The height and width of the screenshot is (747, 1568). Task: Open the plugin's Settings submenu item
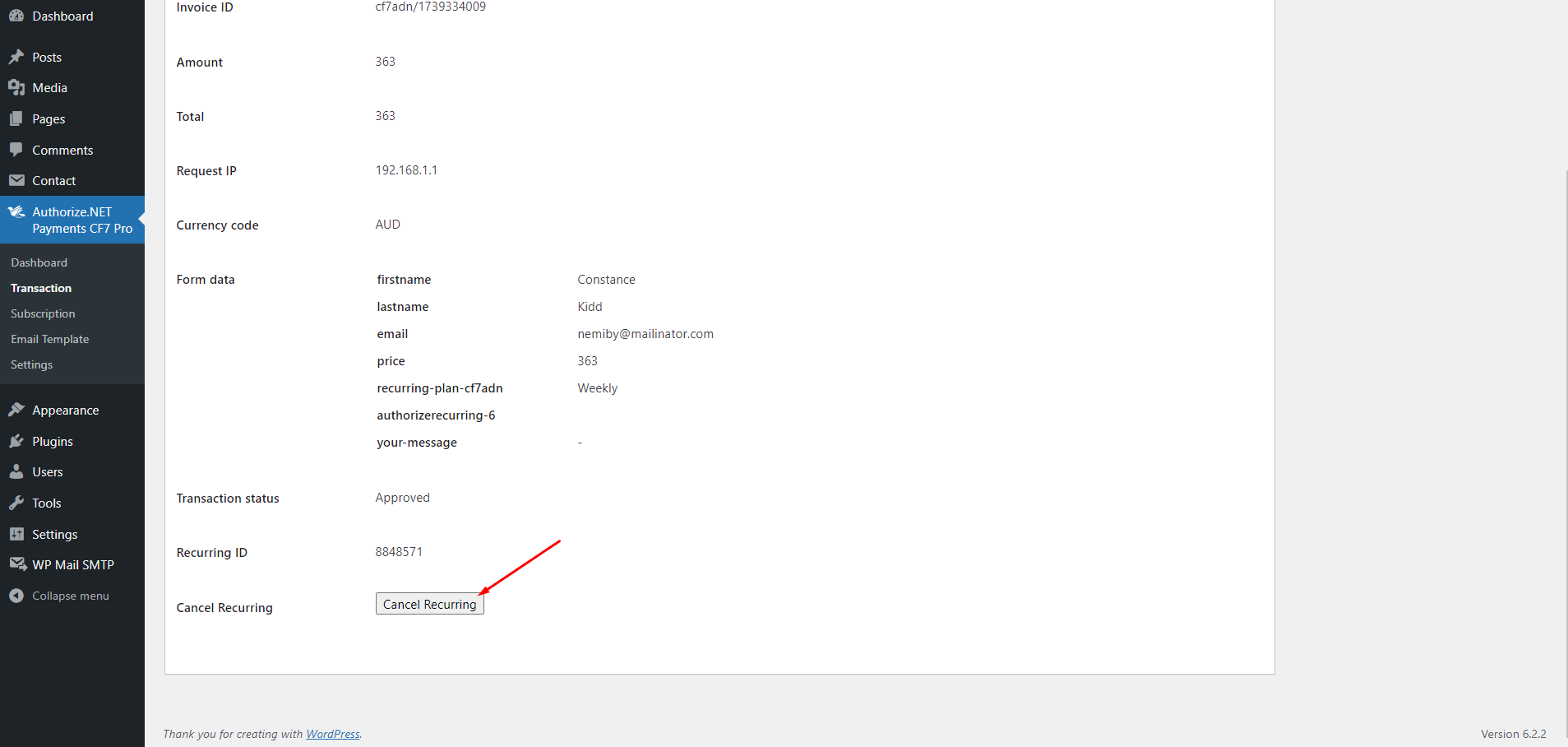(x=31, y=364)
